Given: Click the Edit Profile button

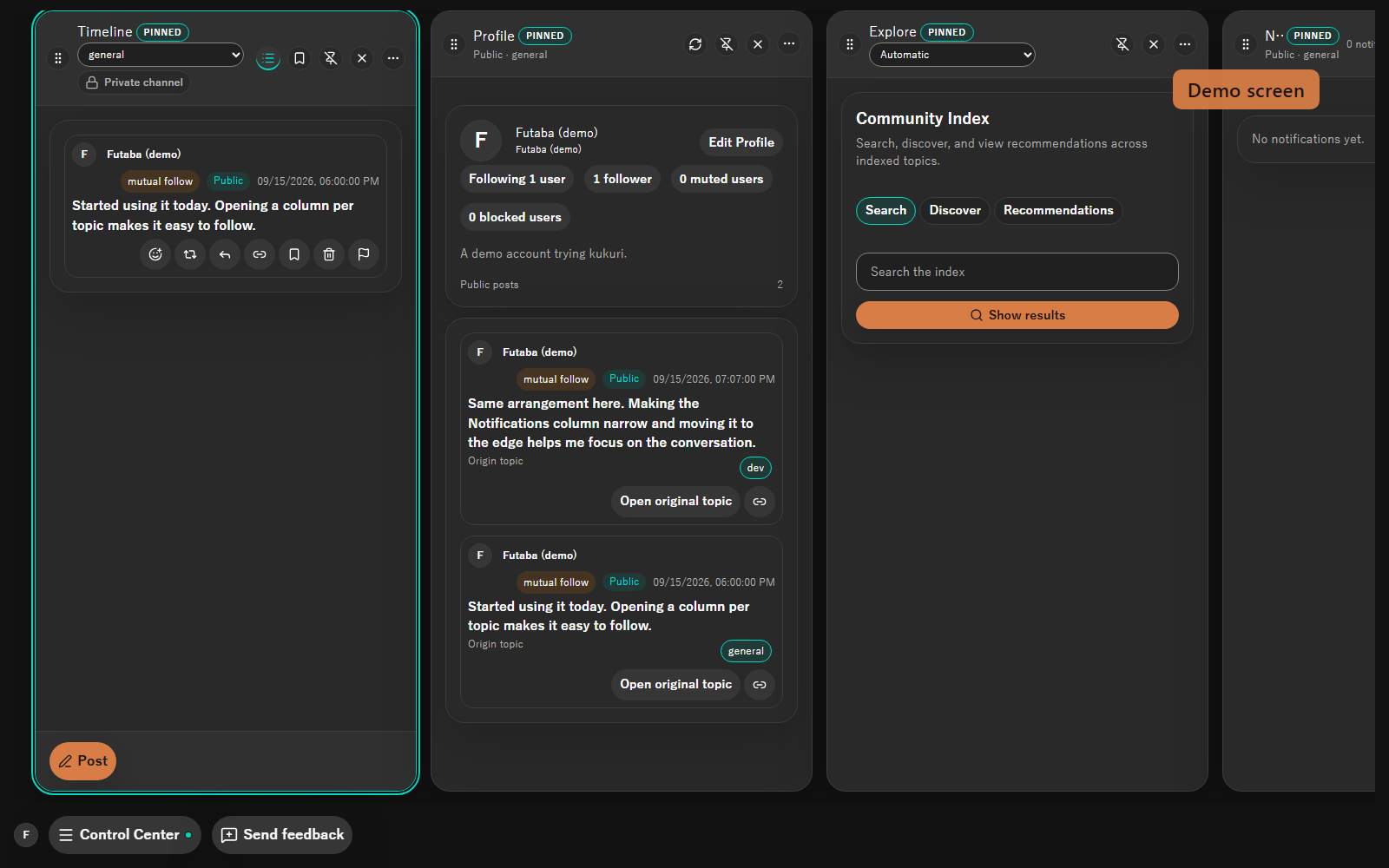Looking at the screenshot, I should 741,142.
